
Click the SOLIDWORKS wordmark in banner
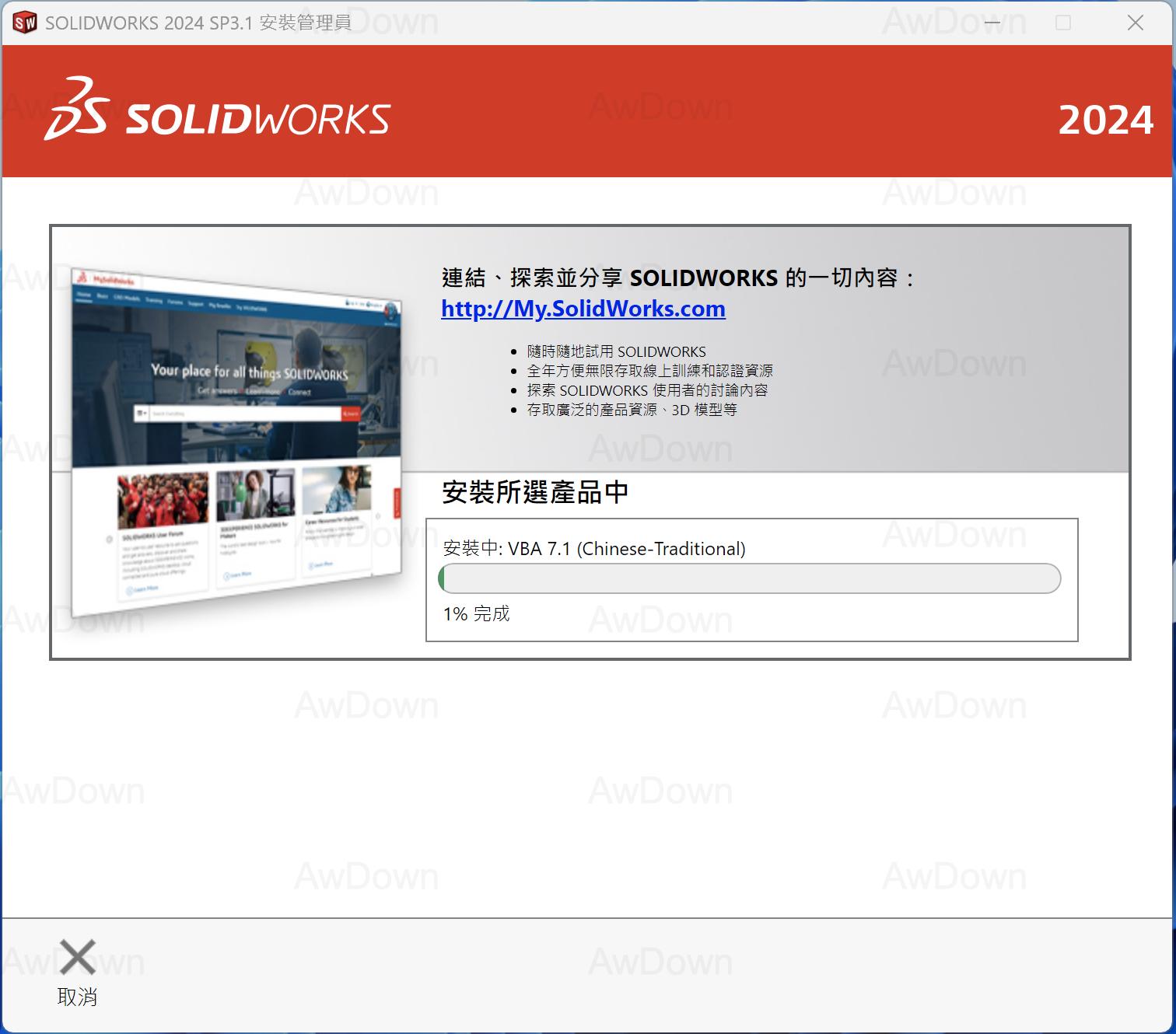point(257,119)
